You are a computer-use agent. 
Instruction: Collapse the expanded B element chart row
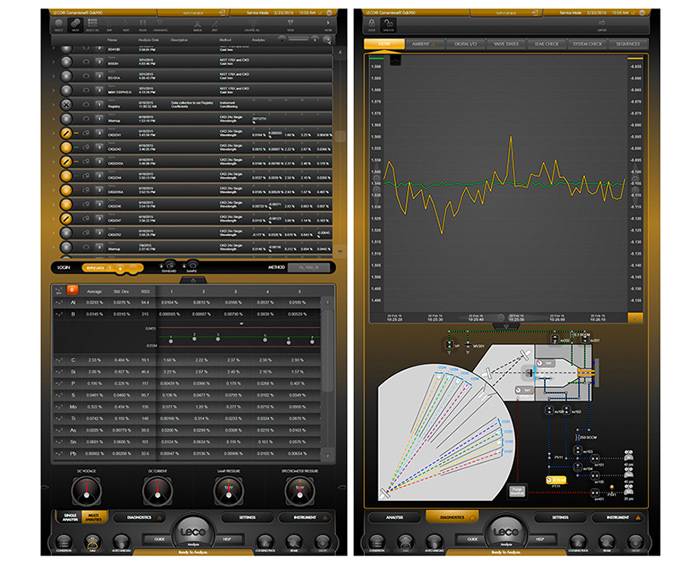pos(59,314)
